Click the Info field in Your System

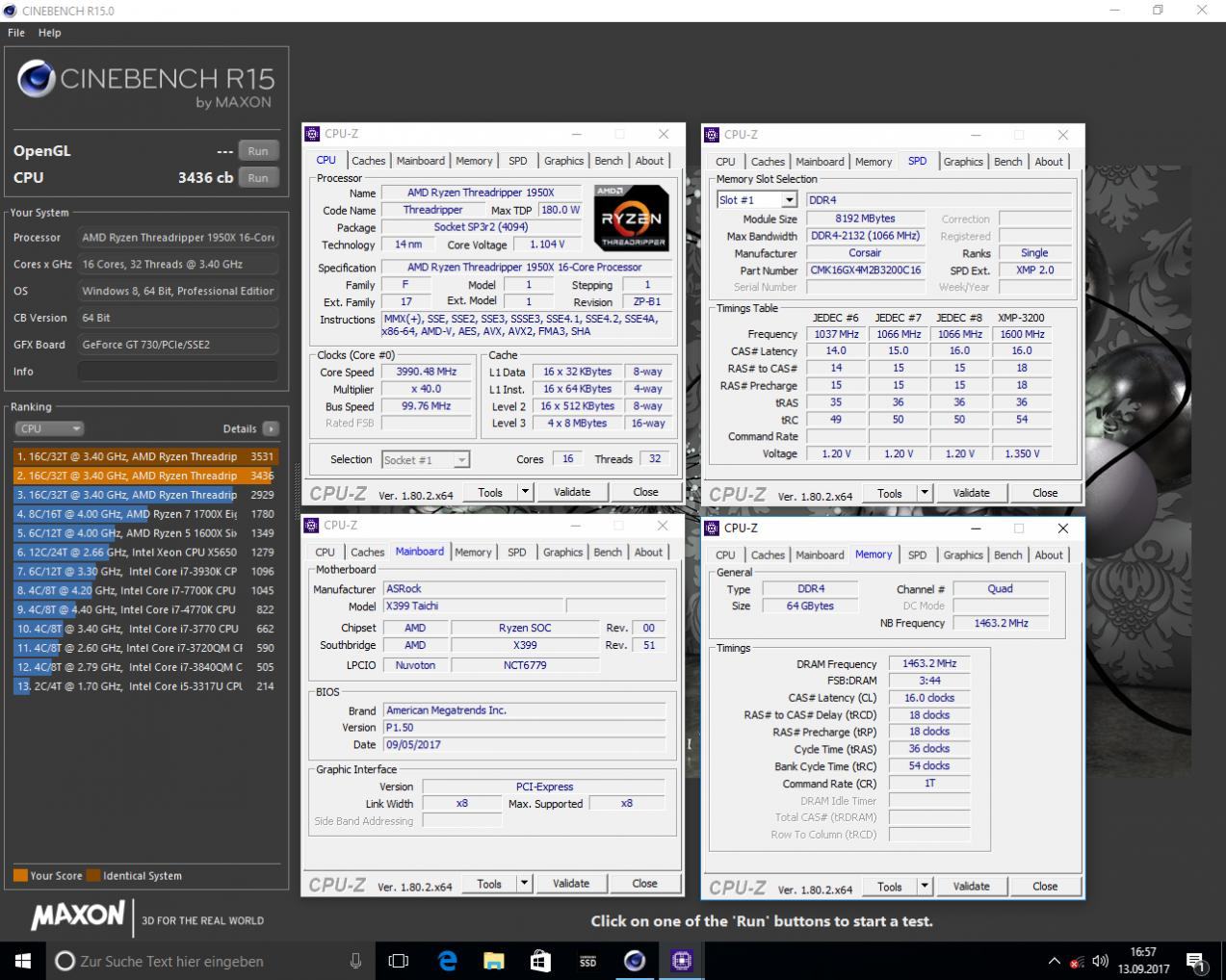178,371
